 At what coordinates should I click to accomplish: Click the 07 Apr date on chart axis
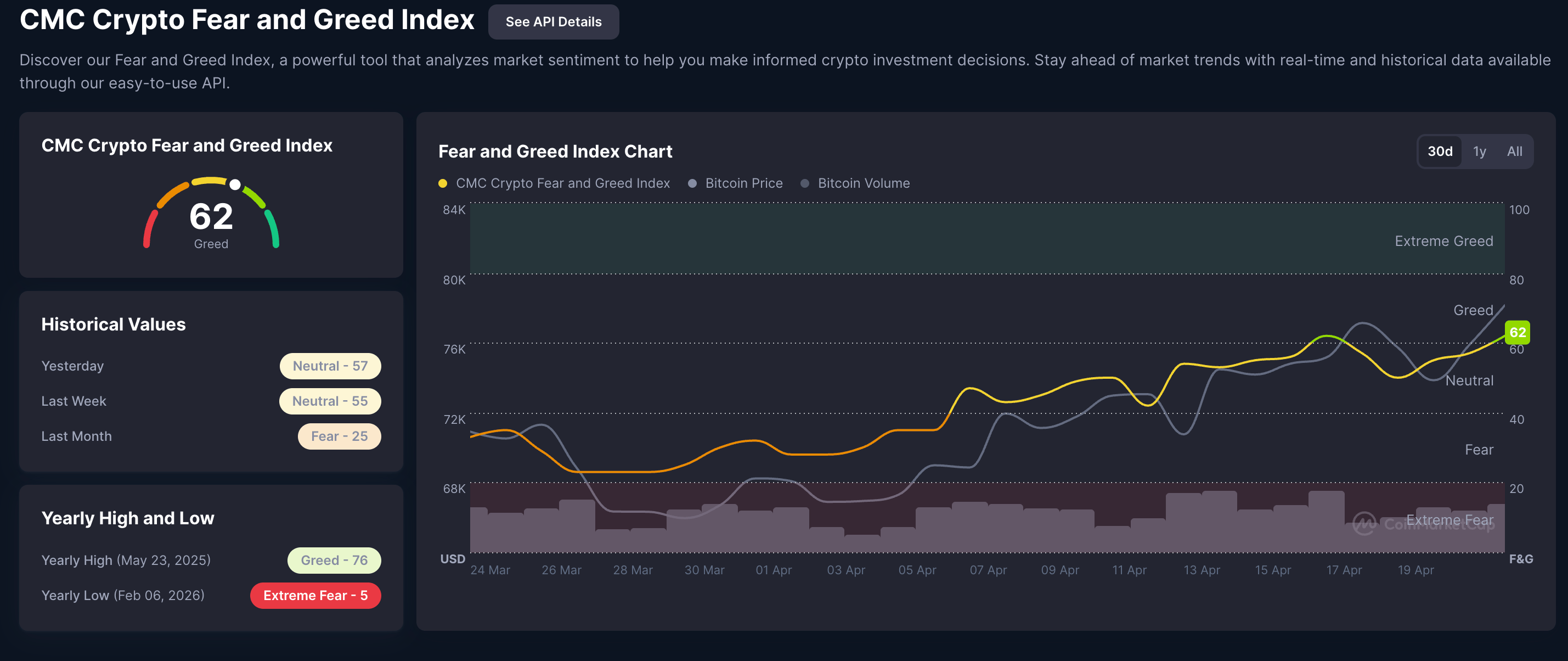click(x=988, y=570)
